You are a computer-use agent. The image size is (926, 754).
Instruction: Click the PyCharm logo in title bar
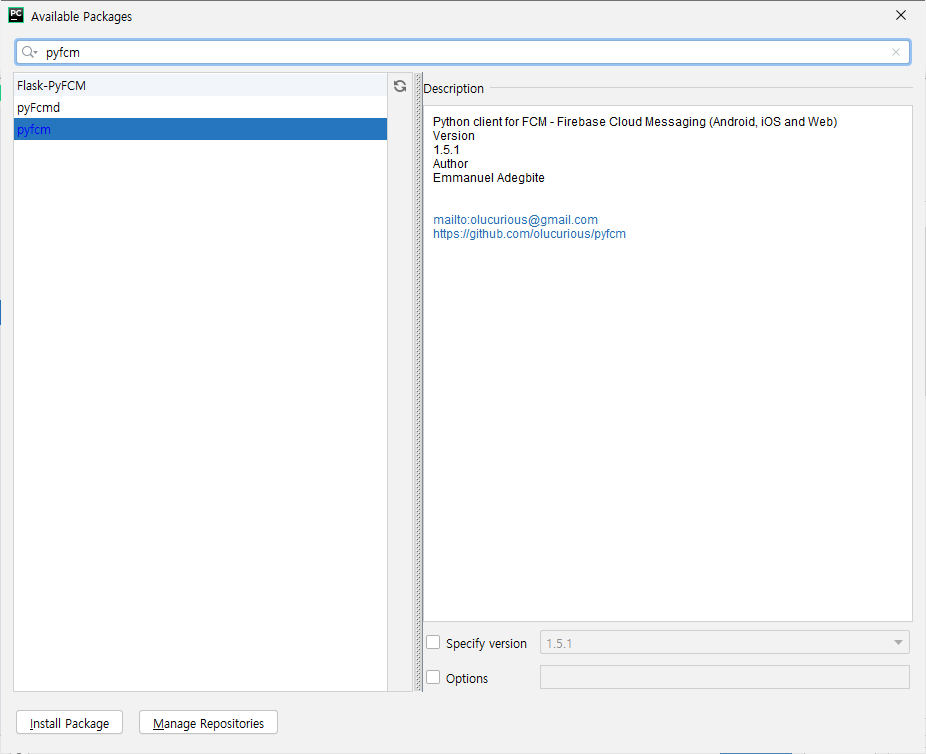16,15
